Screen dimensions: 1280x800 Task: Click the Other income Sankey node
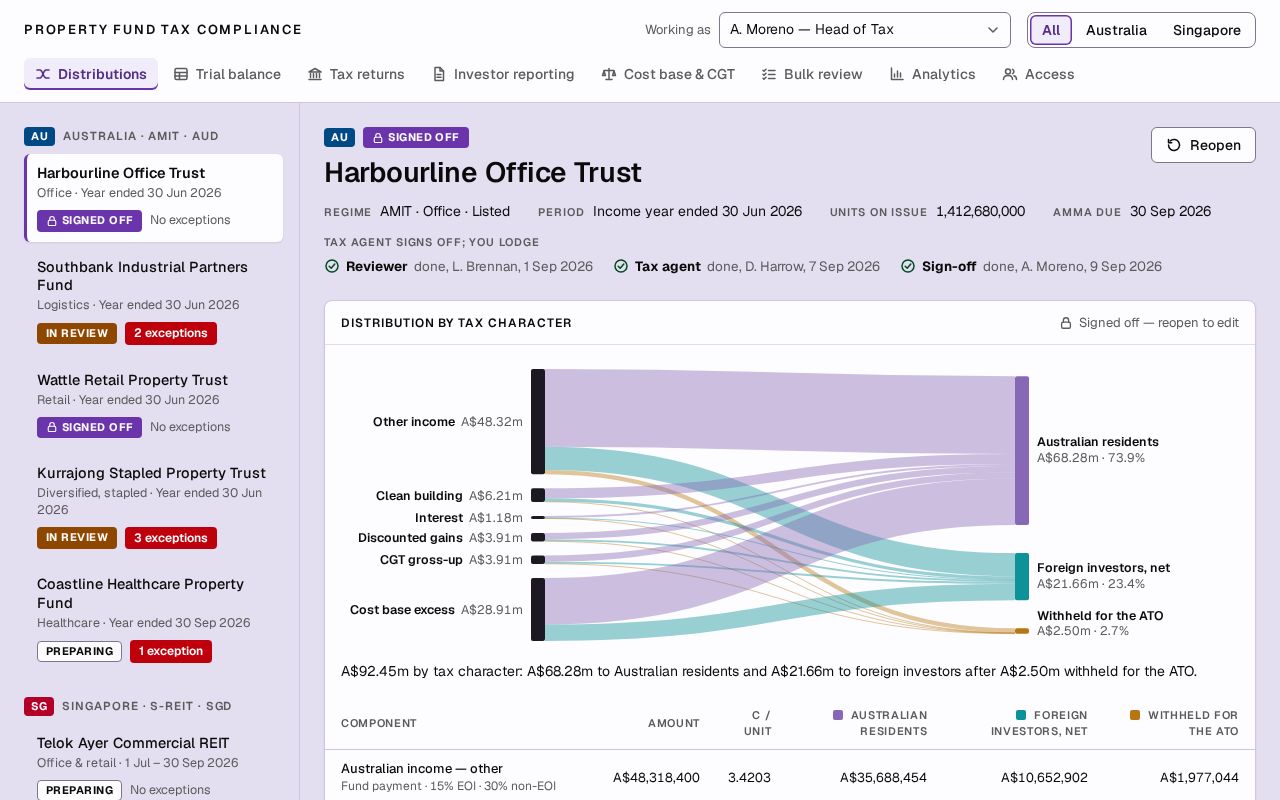click(x=538, y=421)
